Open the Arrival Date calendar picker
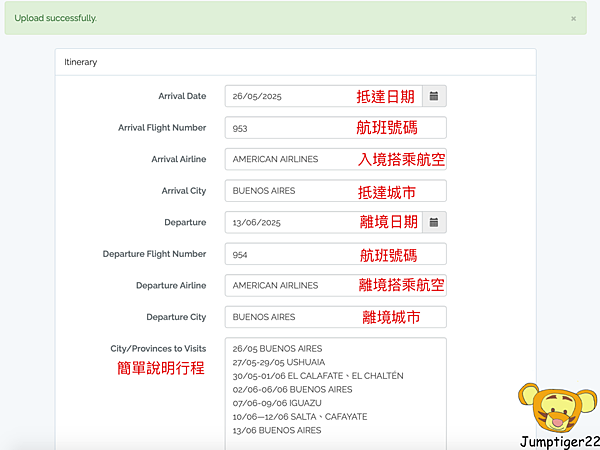600x450 pixels. click(434, 96)
